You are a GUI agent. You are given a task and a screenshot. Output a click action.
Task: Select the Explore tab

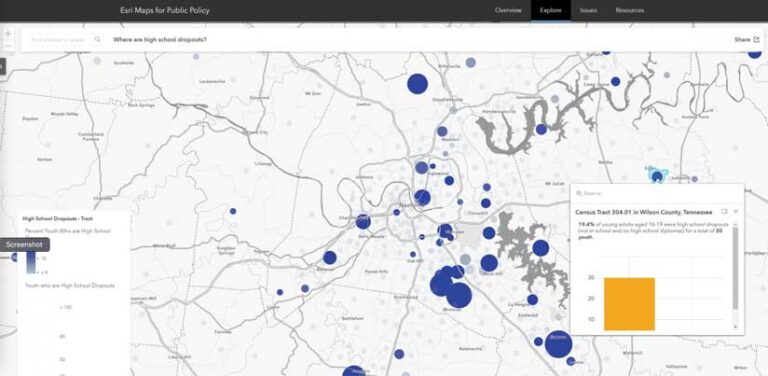[x=551, y=10]
